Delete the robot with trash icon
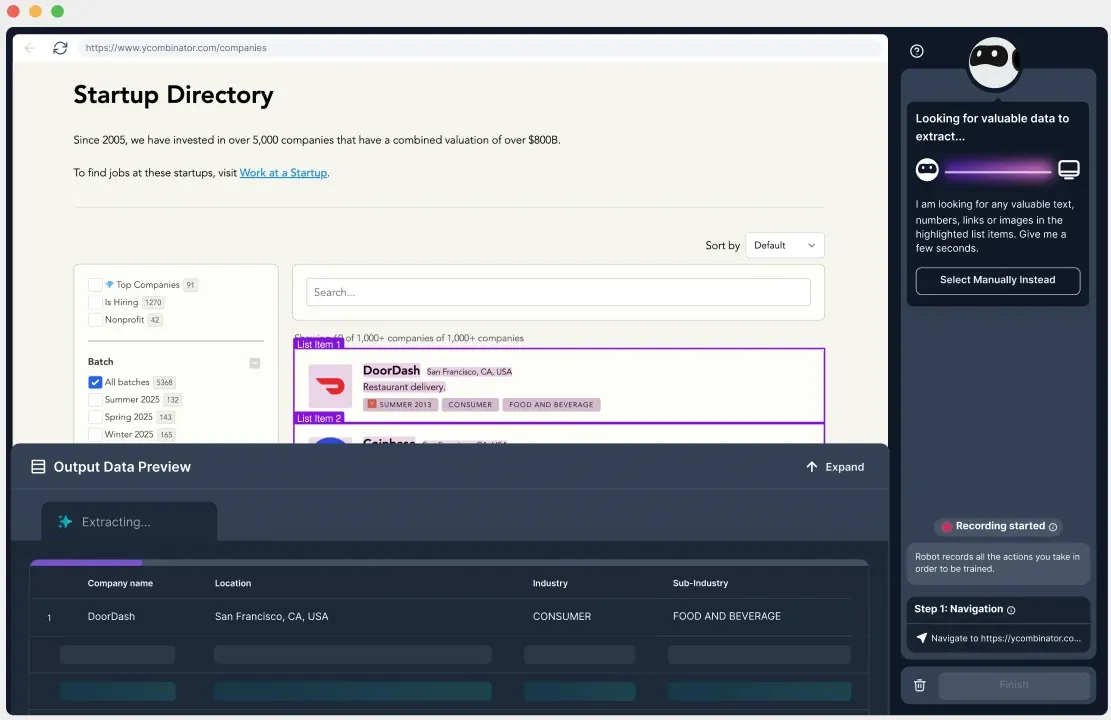Image resolution: width=1111 pixels, height=720 pixels. pyautogui.click(x=920, y=685)
